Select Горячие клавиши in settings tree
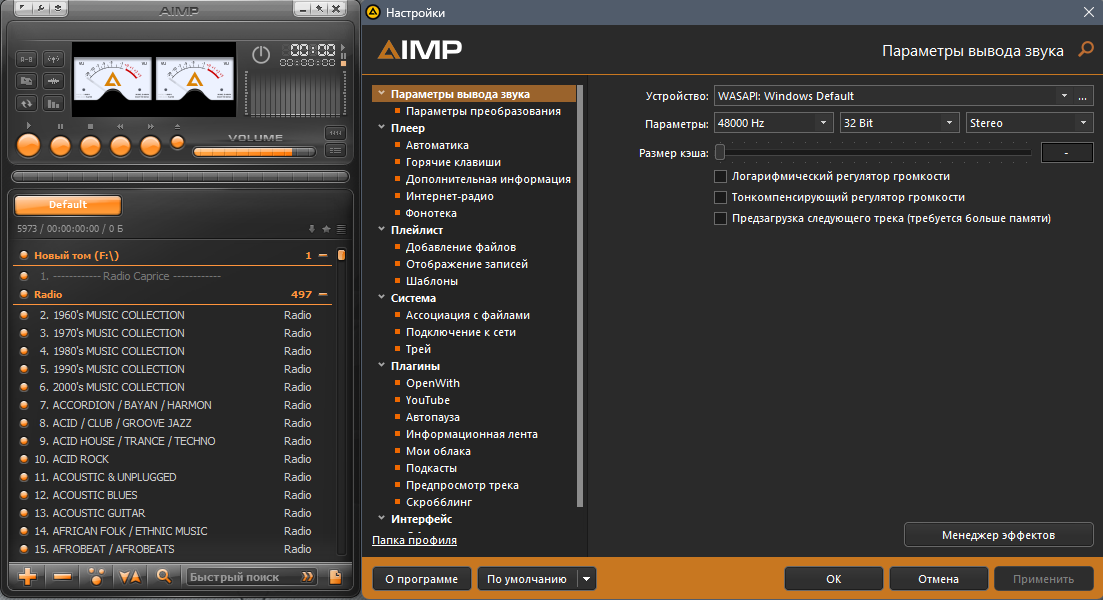 pos(453,162)
